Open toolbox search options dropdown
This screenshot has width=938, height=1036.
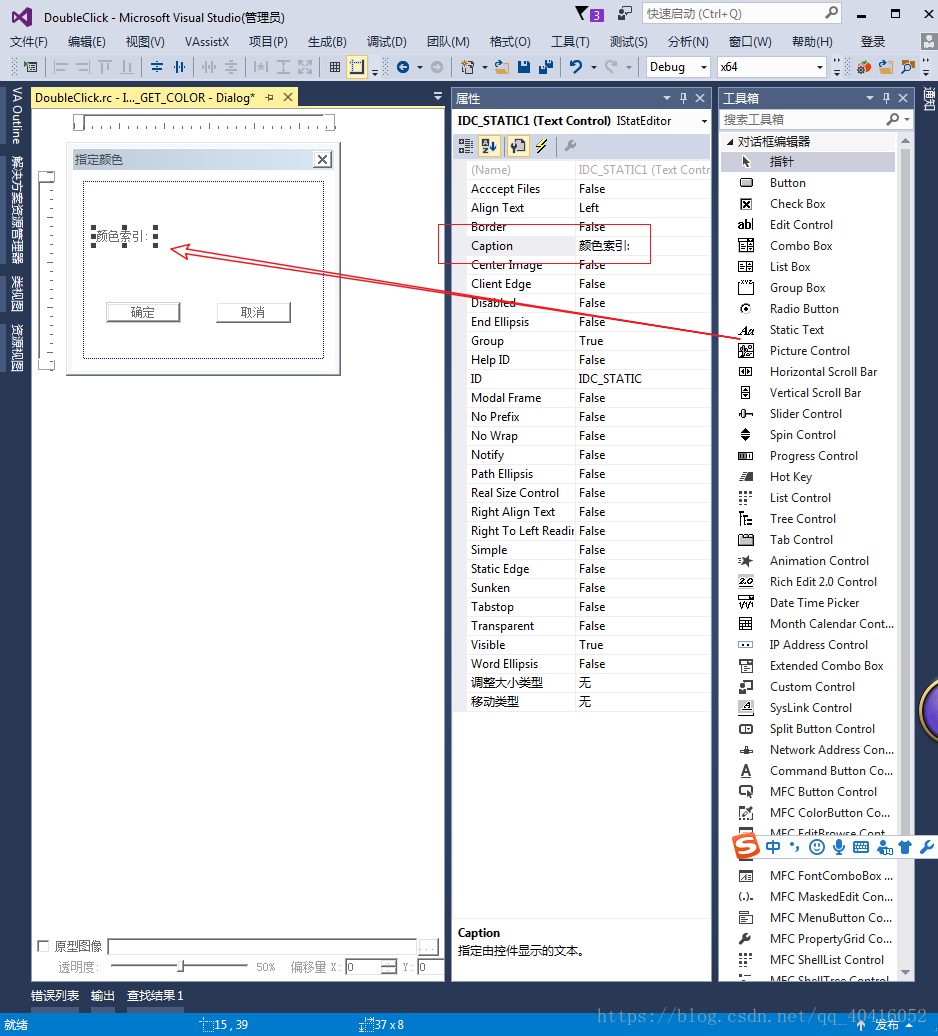pos(907,120)
